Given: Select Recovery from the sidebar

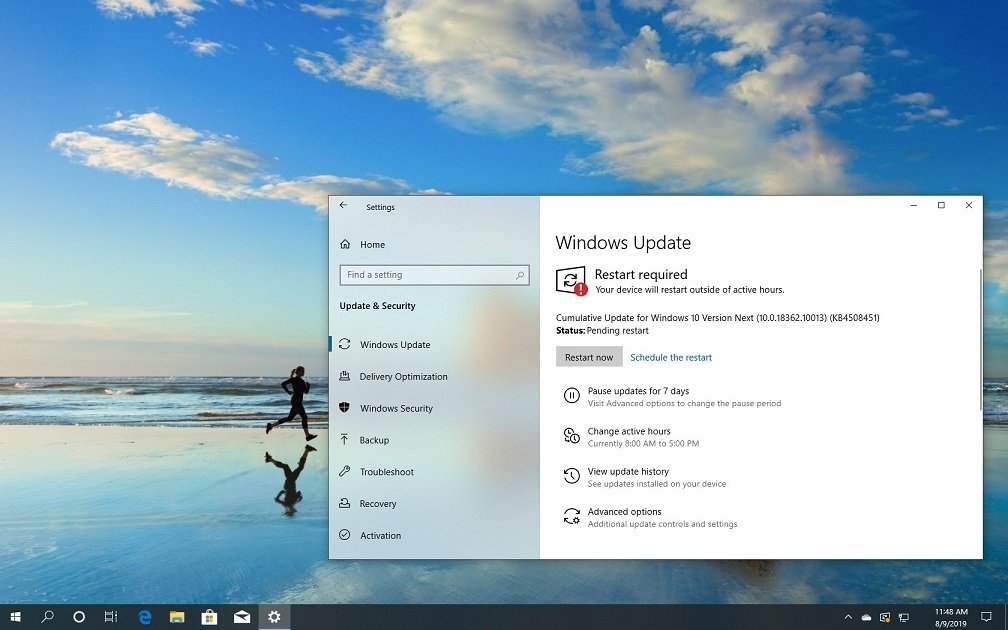Looking at the screenshot, I should [x=378, y=504].
